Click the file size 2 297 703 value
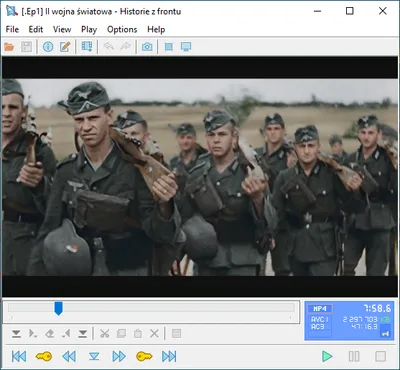400x370 pixels. [x=360, y=319]
